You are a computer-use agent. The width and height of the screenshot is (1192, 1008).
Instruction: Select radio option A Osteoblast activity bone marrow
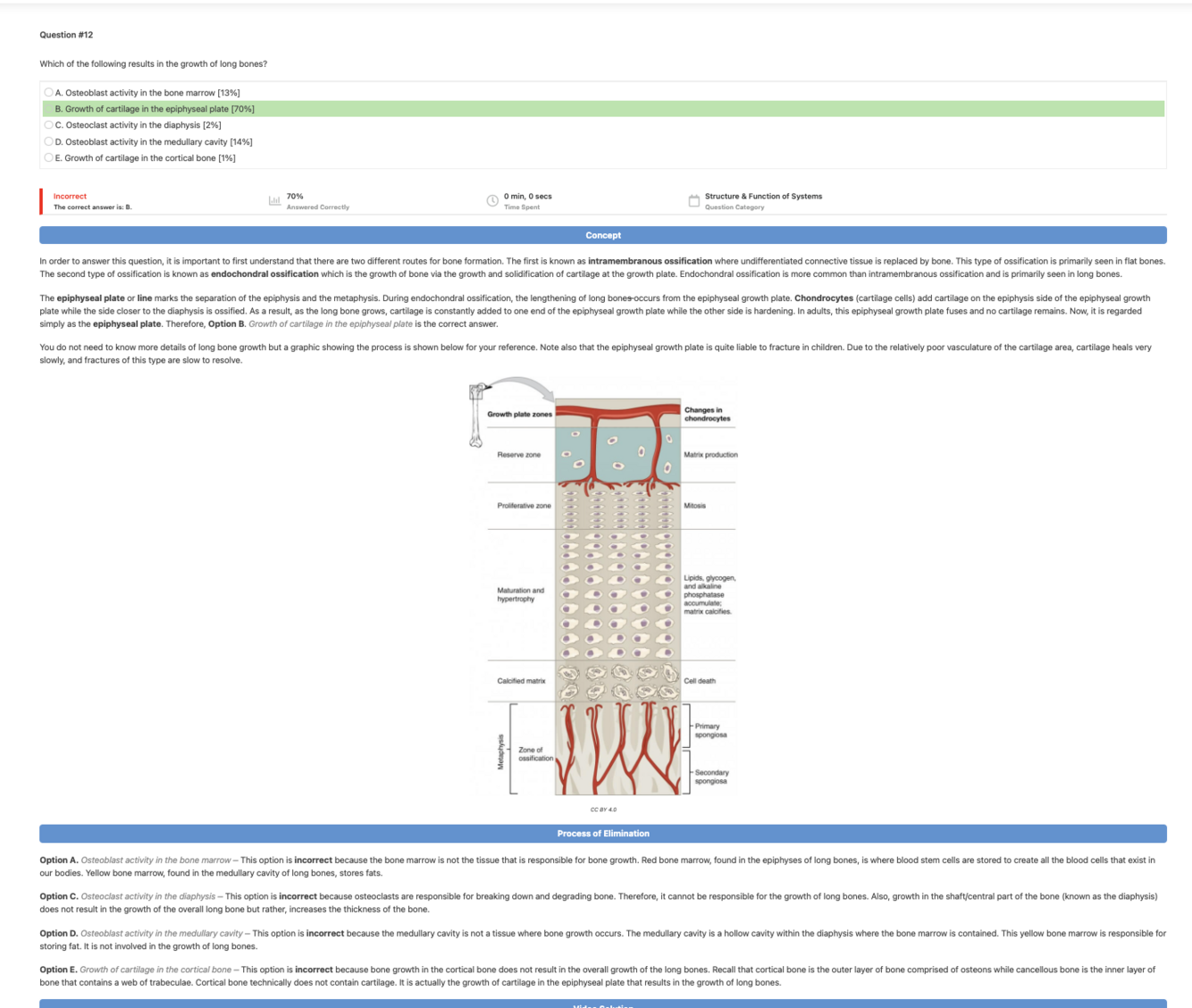(48, 92)
